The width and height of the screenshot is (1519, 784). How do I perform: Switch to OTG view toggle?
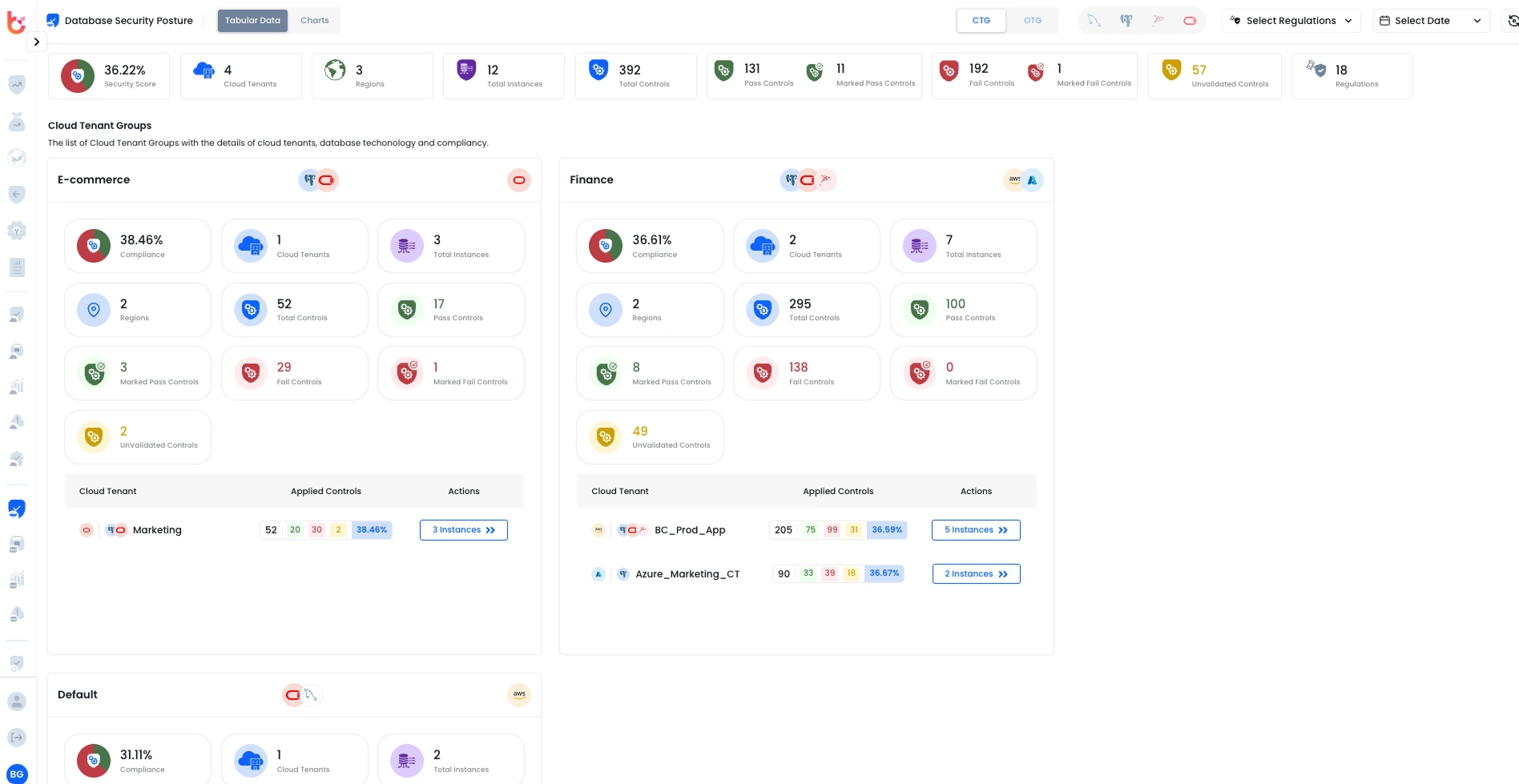click(x=1032, y=21)
